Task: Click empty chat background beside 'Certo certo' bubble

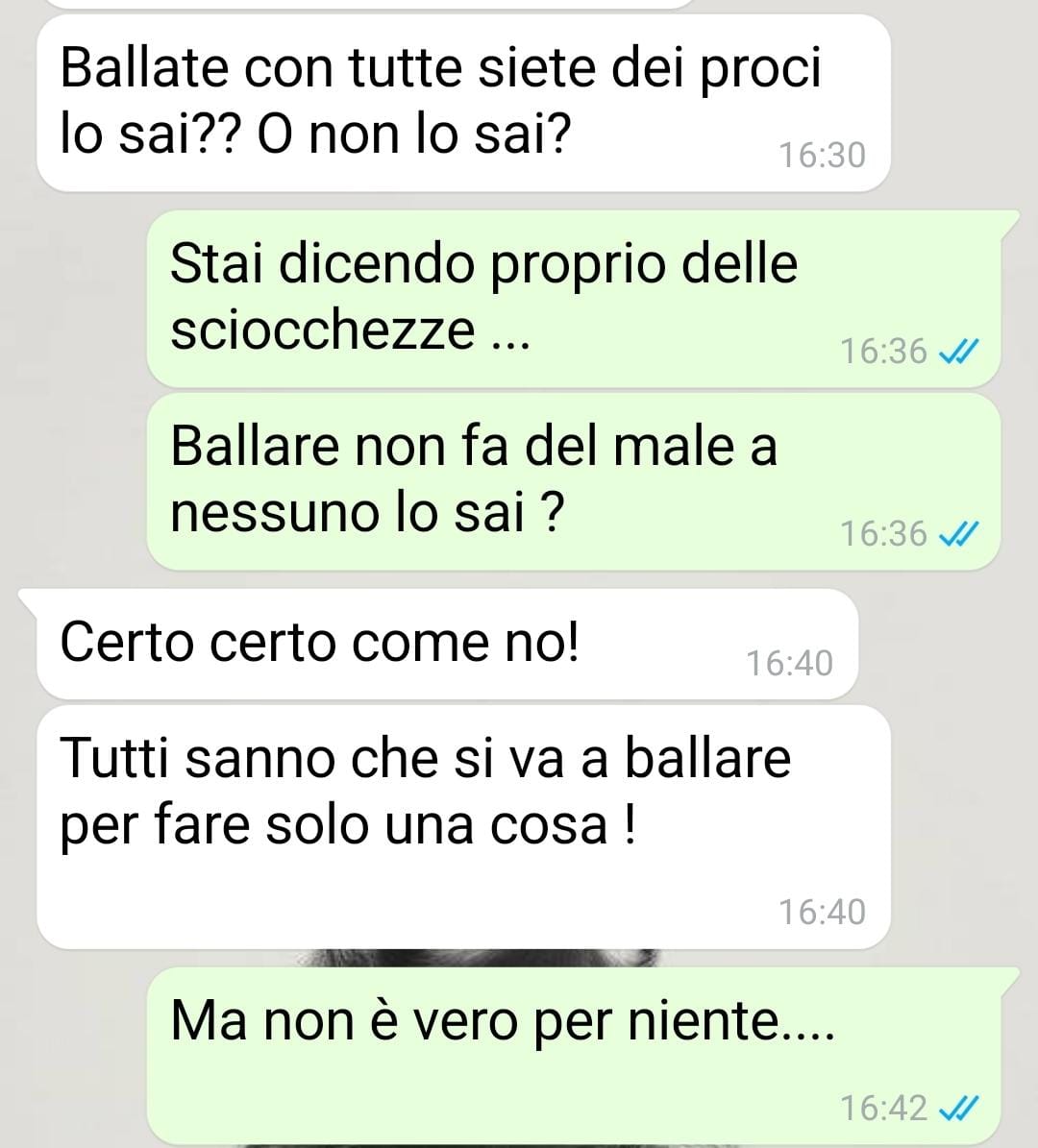Action: [945, 645]
